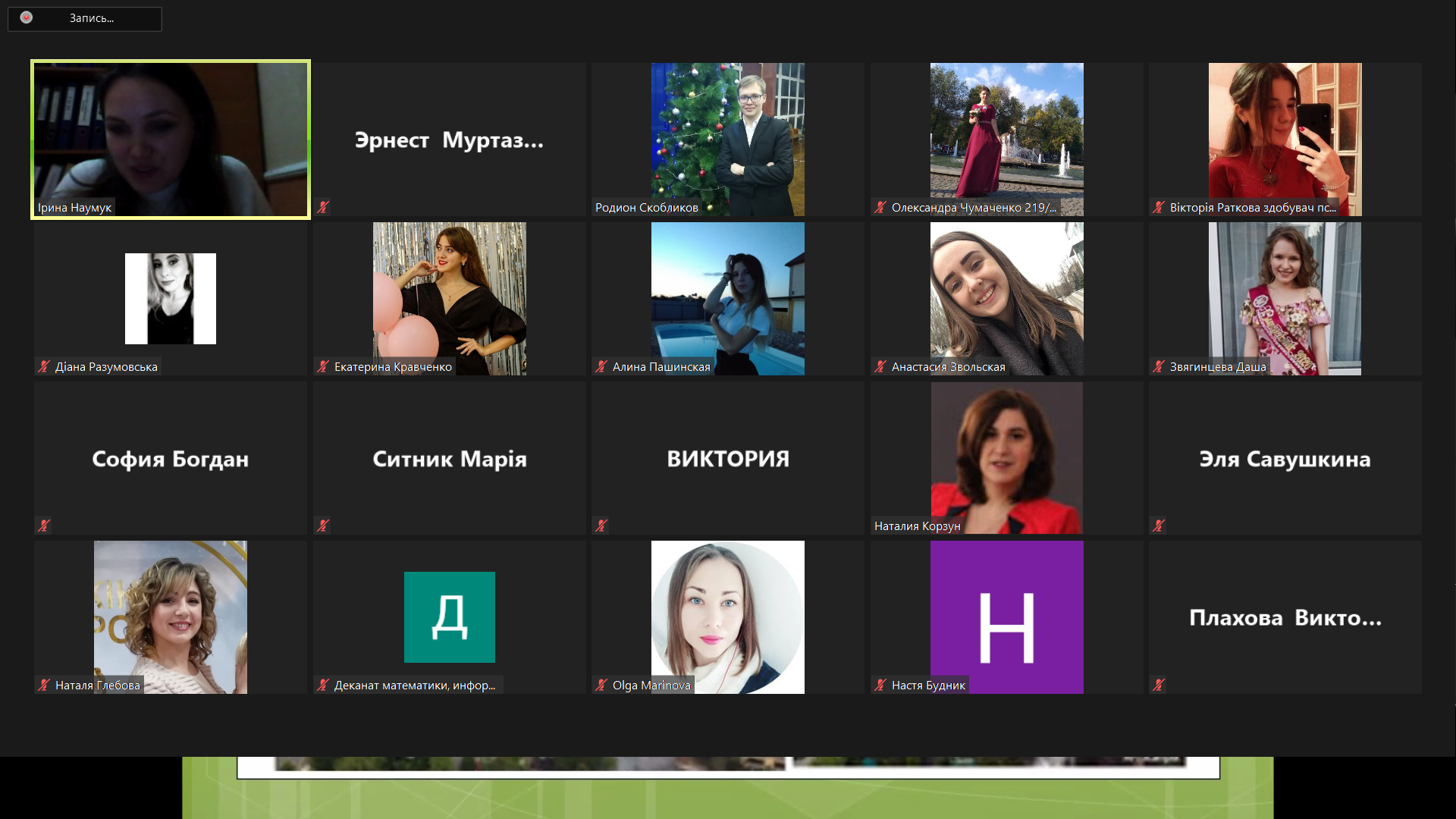The height and width of the screenshot is (819, 1456).
Task: Click muted mic icon beside Настя Будник
Action: click(880, 686)
